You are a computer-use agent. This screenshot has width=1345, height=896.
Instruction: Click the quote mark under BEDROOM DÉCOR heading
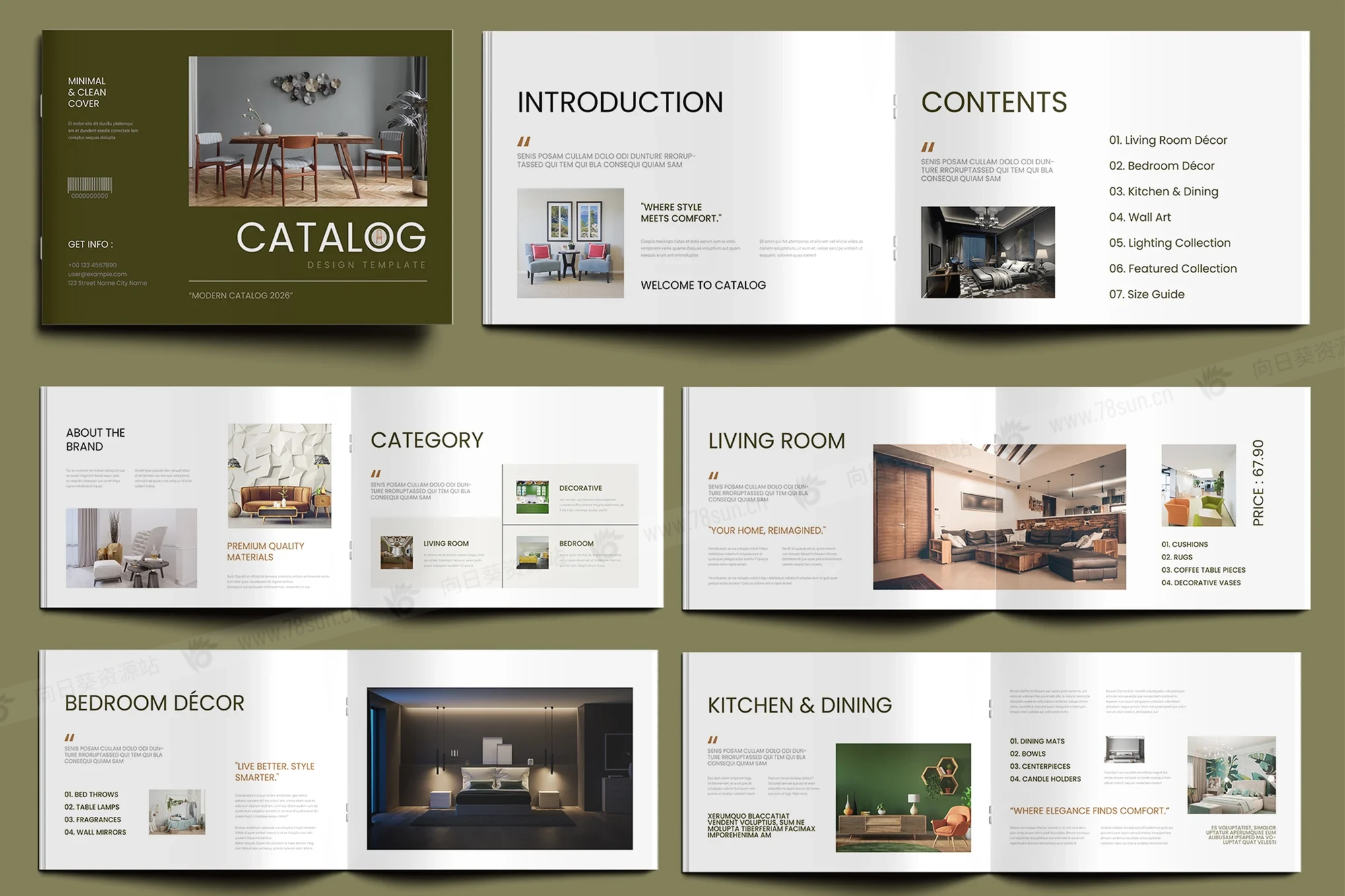tap(69, 737)
